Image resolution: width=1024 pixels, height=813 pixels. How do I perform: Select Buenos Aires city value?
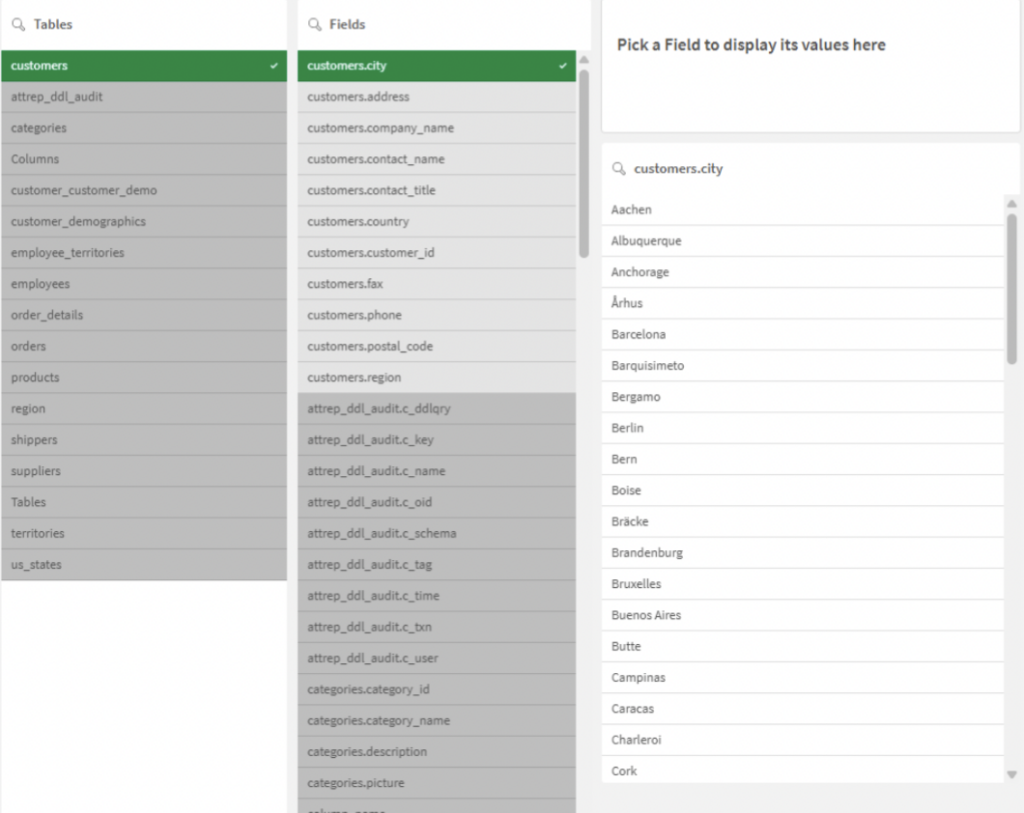tap(805, 615)
